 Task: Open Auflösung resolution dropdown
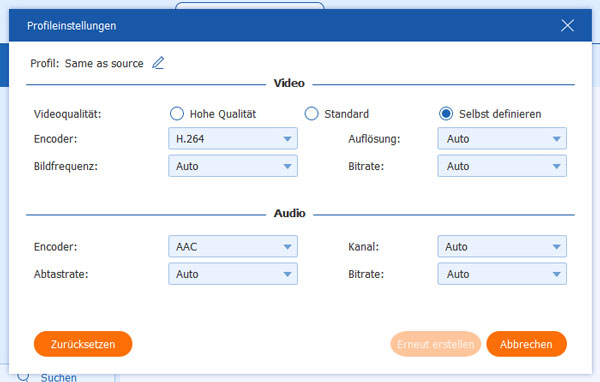(502, 139)
